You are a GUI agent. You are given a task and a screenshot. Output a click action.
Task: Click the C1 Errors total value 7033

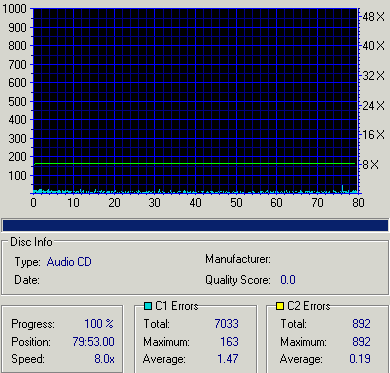[226, 324]
